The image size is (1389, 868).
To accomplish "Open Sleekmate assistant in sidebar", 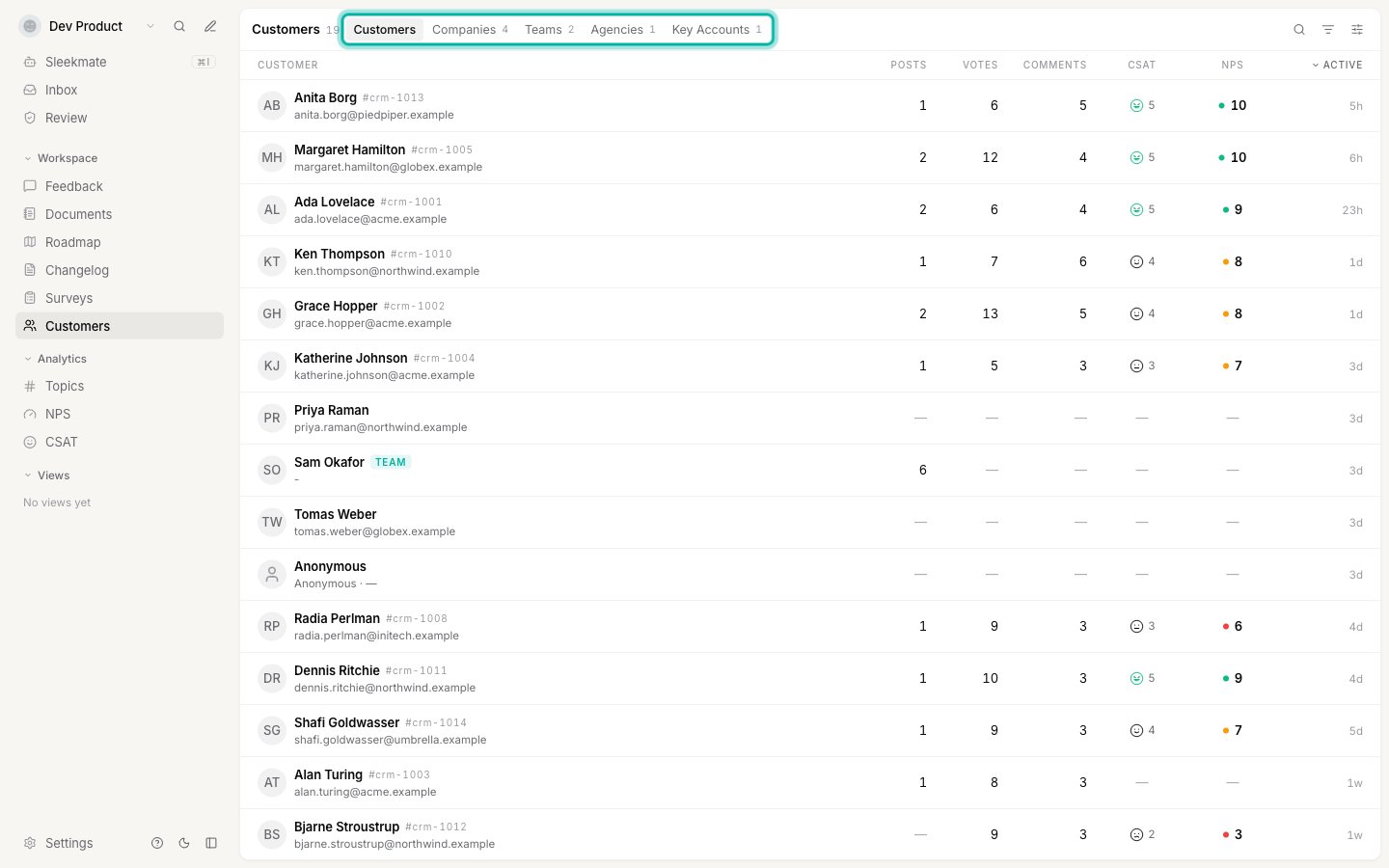I will coord(120,62).
